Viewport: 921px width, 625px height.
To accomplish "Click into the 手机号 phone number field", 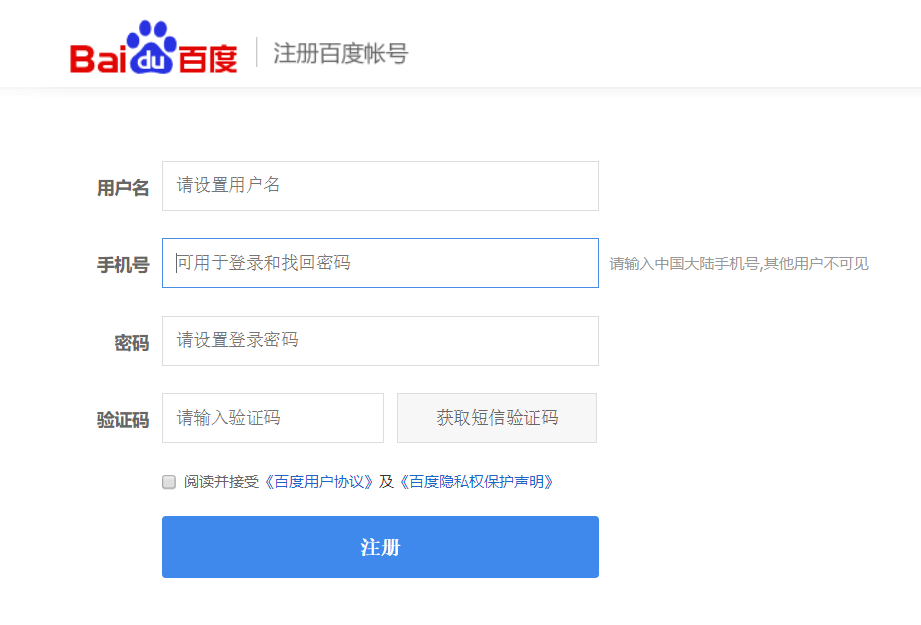I will pos(380,263).
